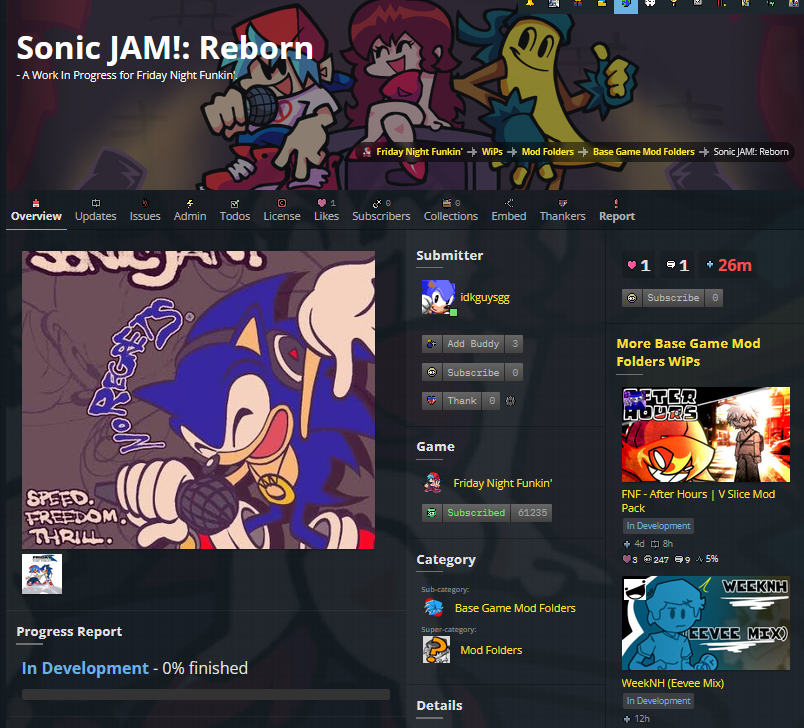Screen dimensions: 804x728
Task: Click WeekNH In Development tag
Action: [658, 701]
